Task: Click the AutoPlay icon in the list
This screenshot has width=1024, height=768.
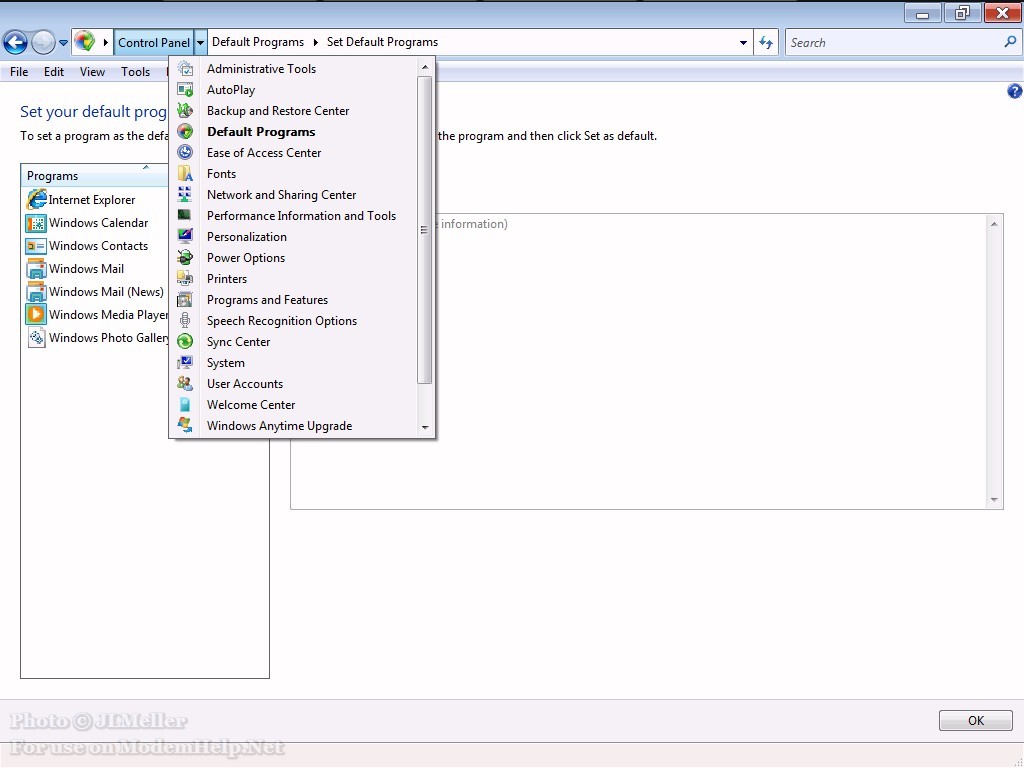Action: 185,89
